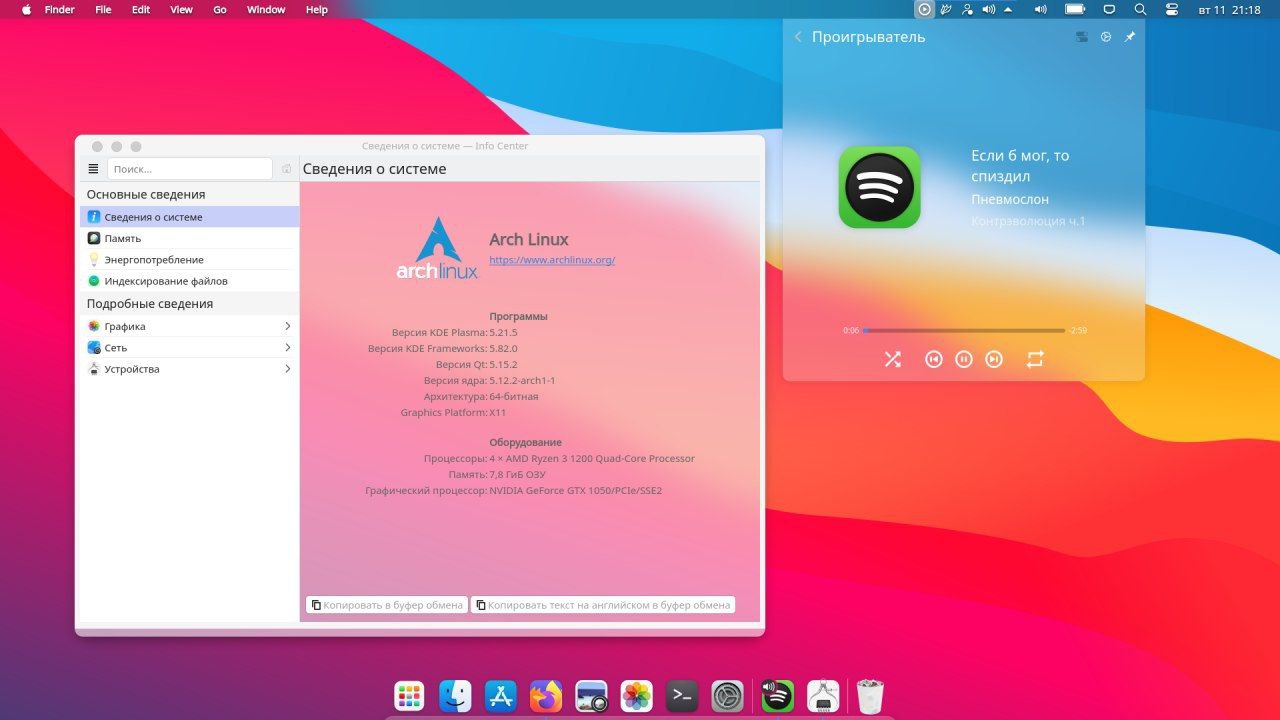Image resolution: width=1280 pixels, height=720 pixels.
Task: Switch to Spotify in the dock
Action: click(x=777, y=696)
